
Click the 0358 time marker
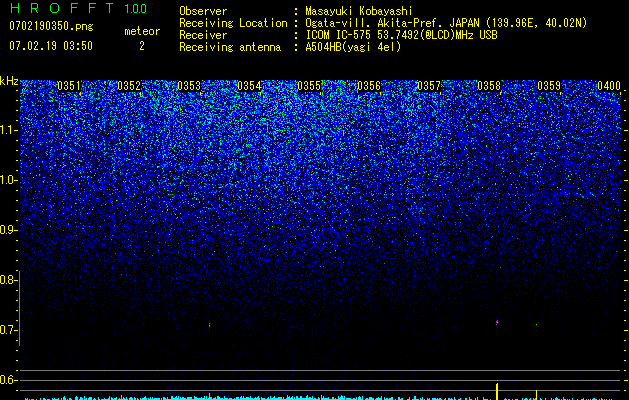[x=489, y=86]
